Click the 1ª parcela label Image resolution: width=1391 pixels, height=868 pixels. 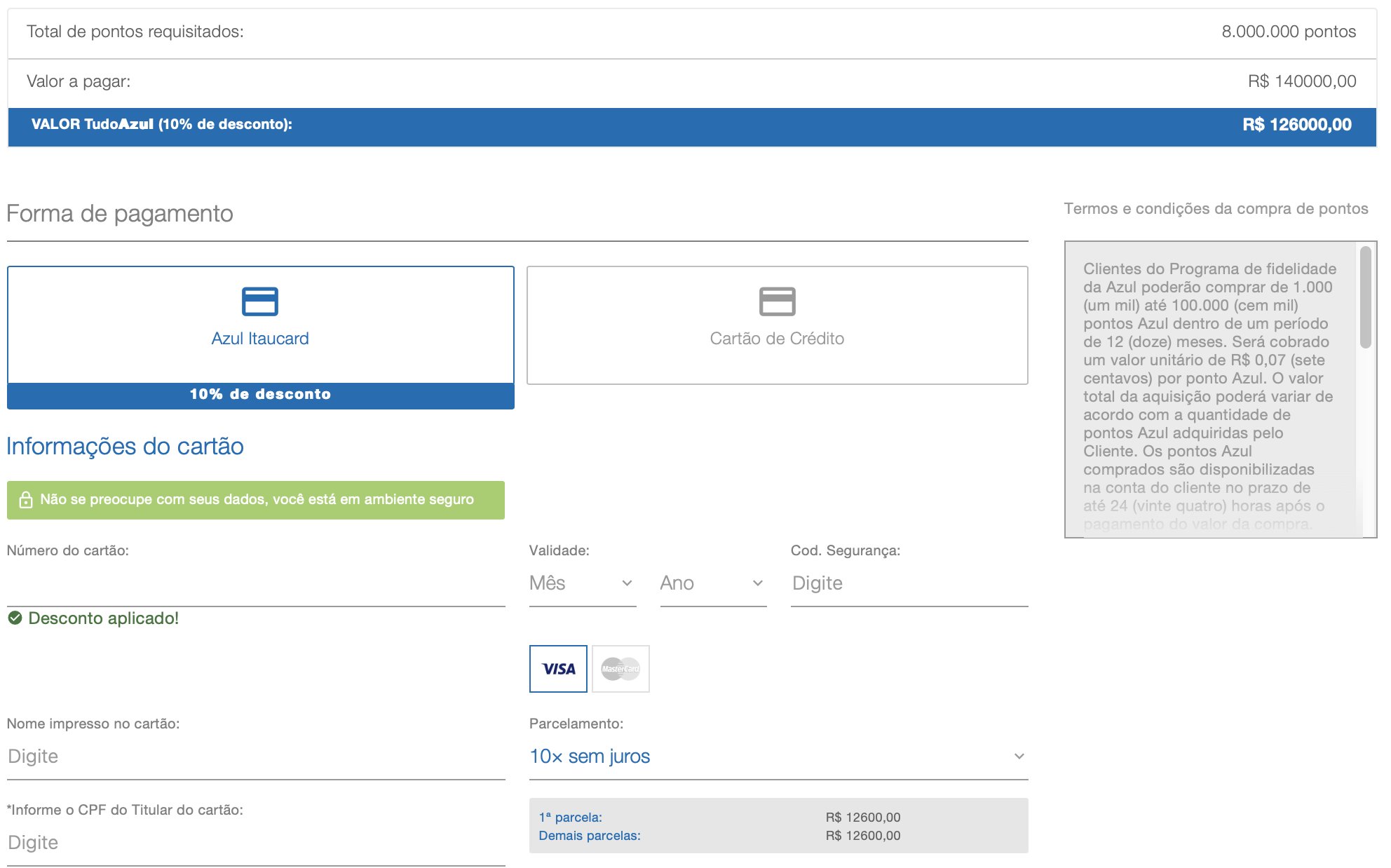click(571, 818)
